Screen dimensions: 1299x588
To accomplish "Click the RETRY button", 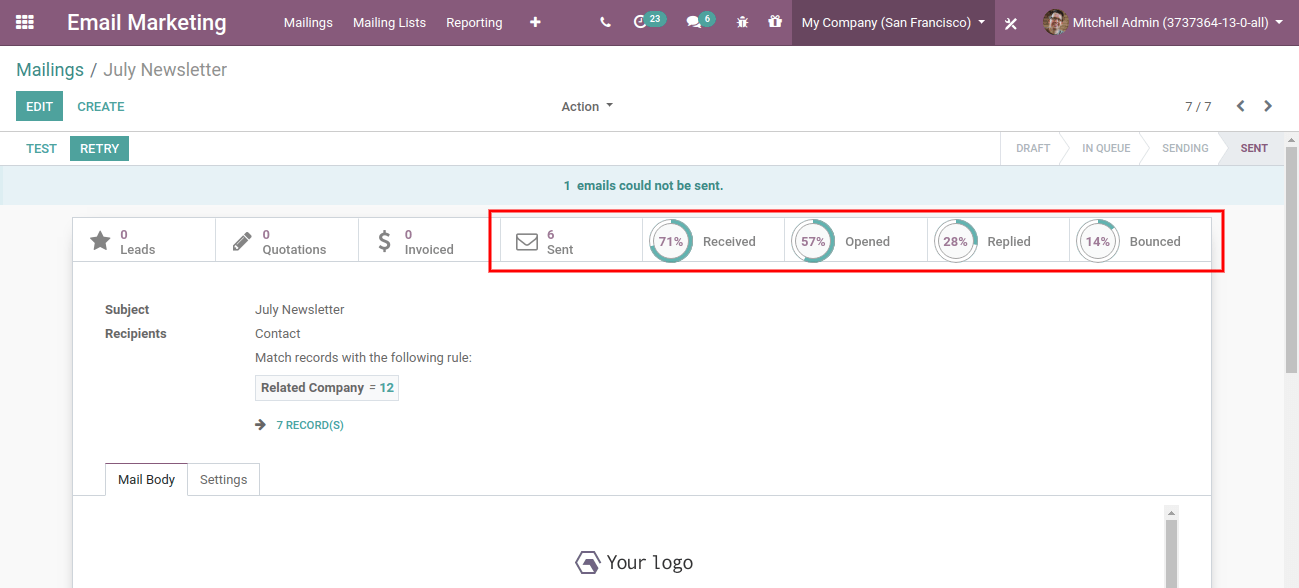I will (99, 148).
